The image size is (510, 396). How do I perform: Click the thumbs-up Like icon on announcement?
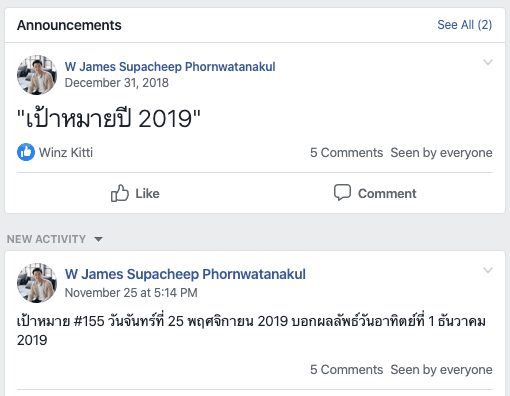[x=120, y=193]
